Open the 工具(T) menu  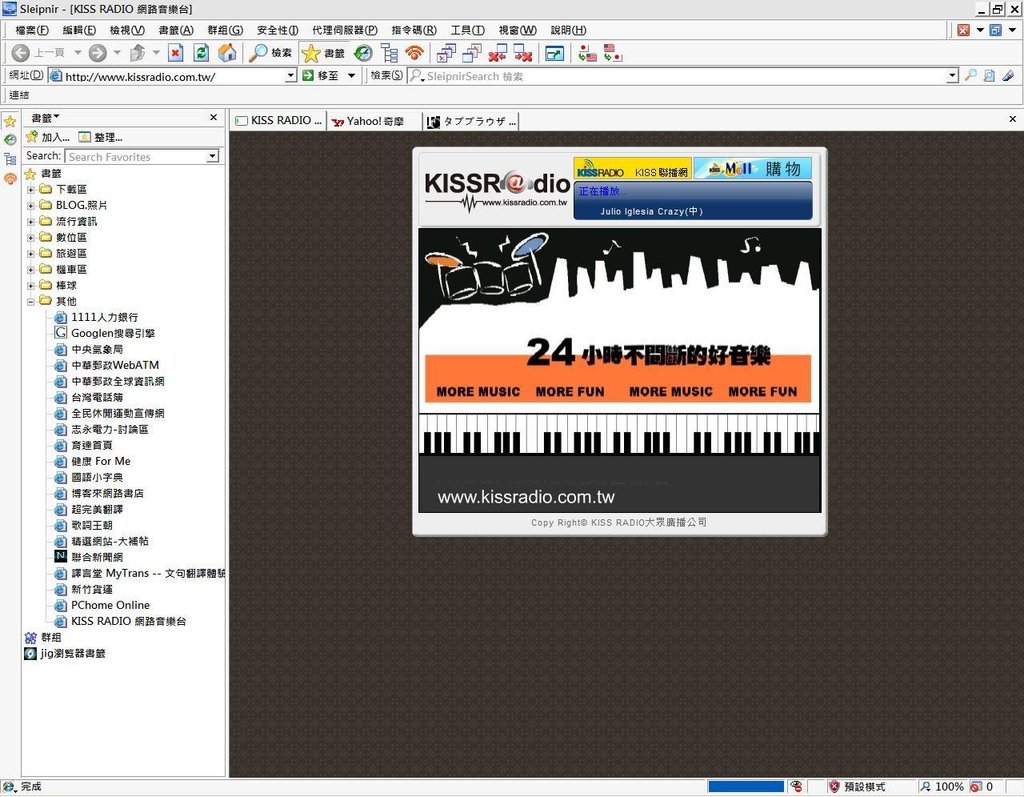[x=468, y=30]
